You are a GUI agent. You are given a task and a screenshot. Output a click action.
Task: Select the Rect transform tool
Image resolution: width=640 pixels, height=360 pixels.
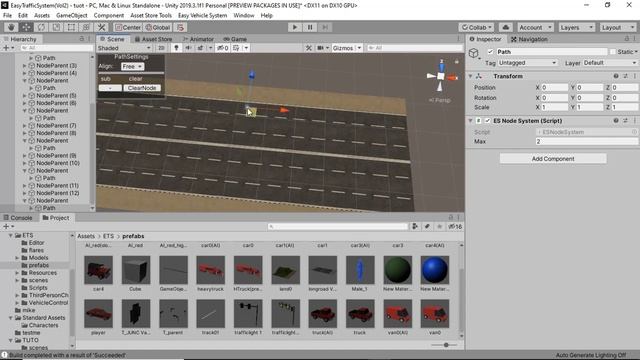pyautogui.click(x=71, y=27)
